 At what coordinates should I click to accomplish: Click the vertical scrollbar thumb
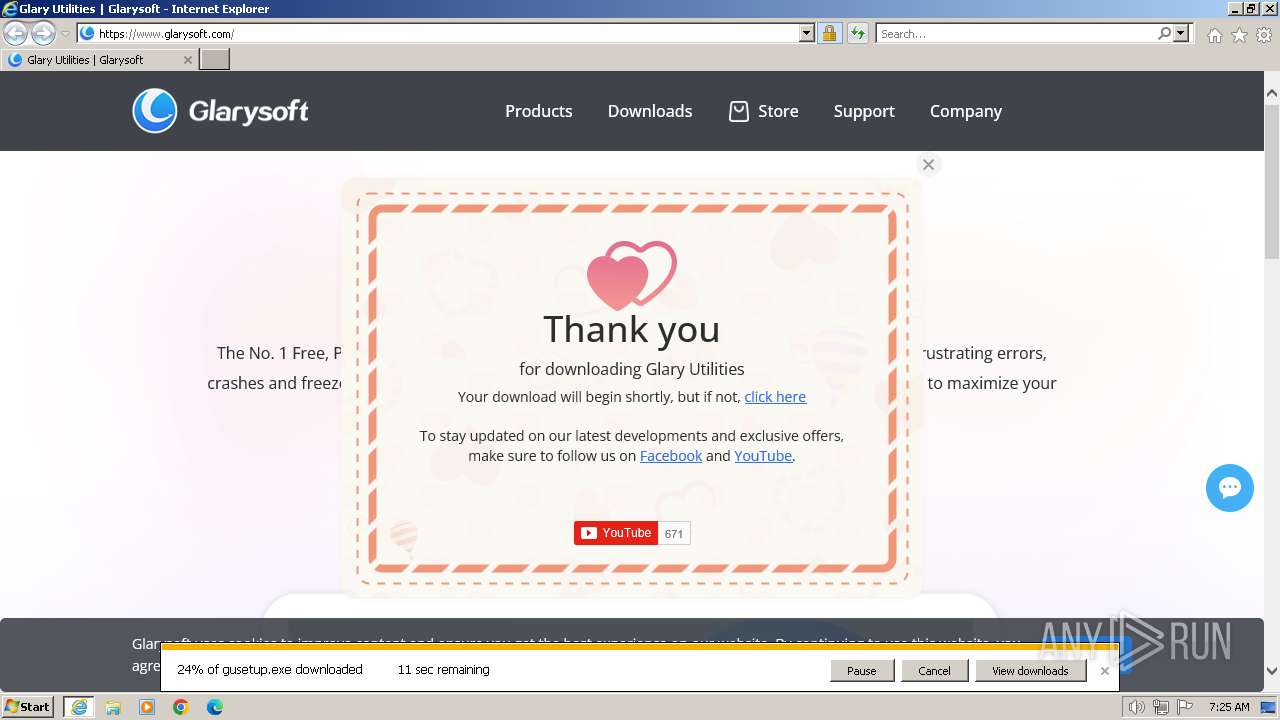(1272, 183)
